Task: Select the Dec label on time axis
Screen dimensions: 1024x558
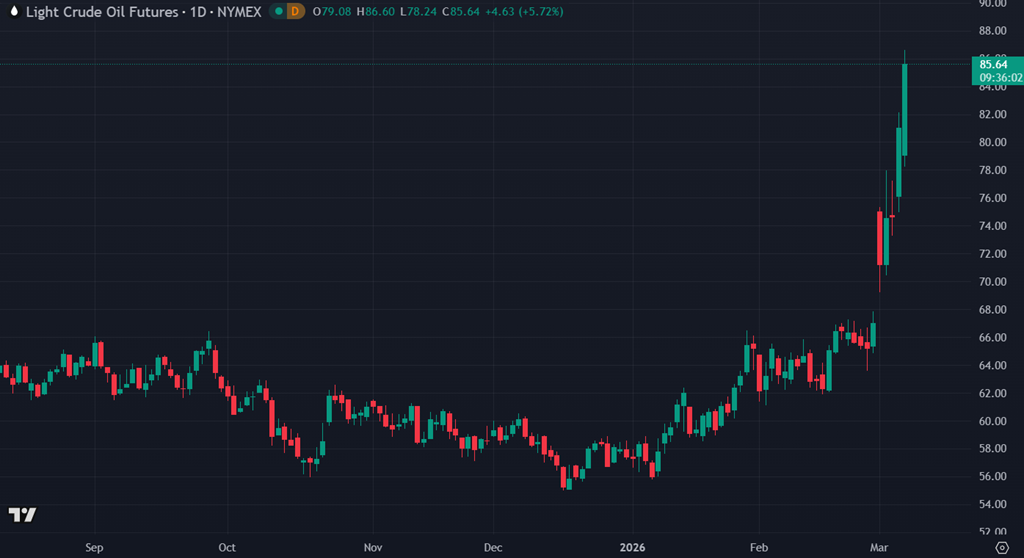Action: [492, 547]
